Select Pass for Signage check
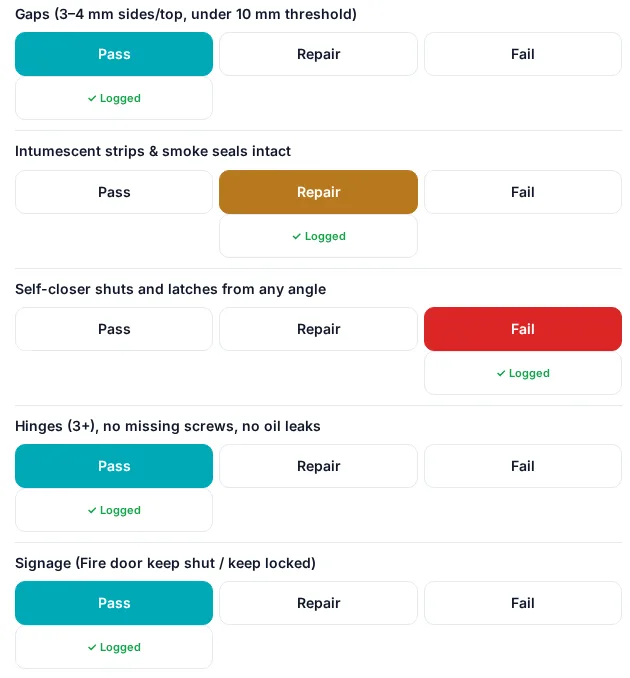The image size is (630, 678). 114,603
